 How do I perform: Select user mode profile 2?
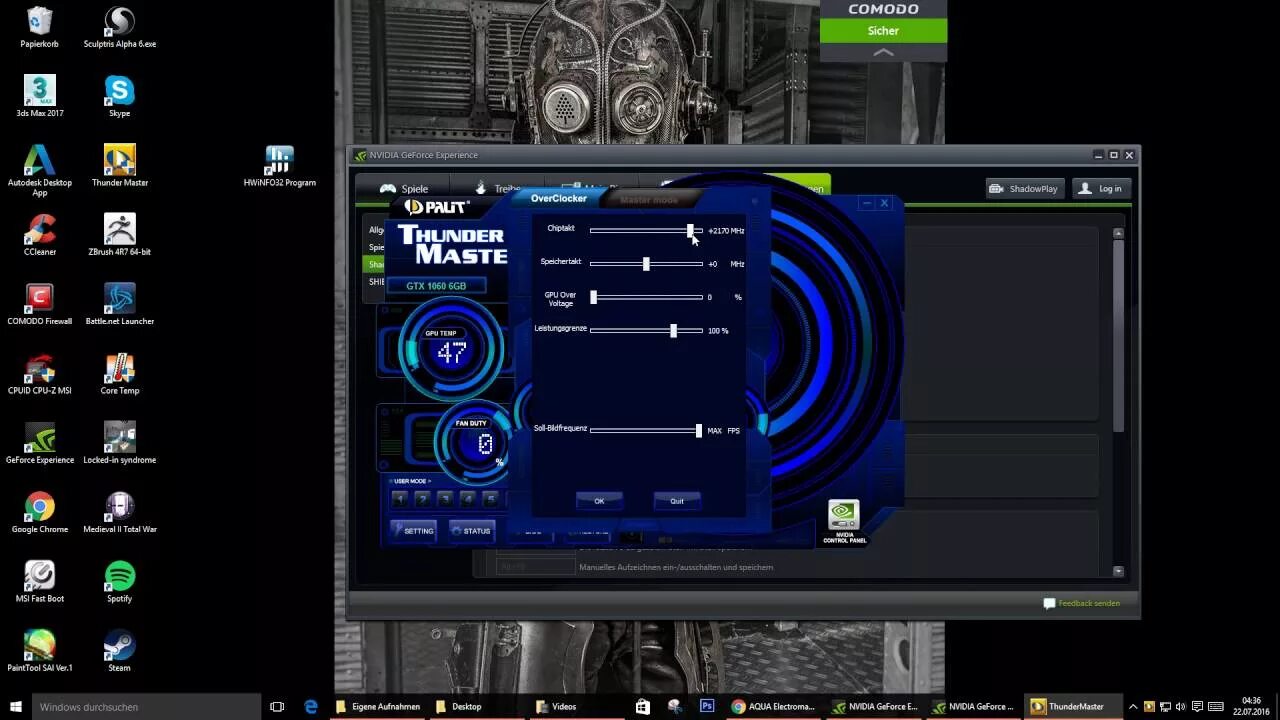(x=423, y=498)
